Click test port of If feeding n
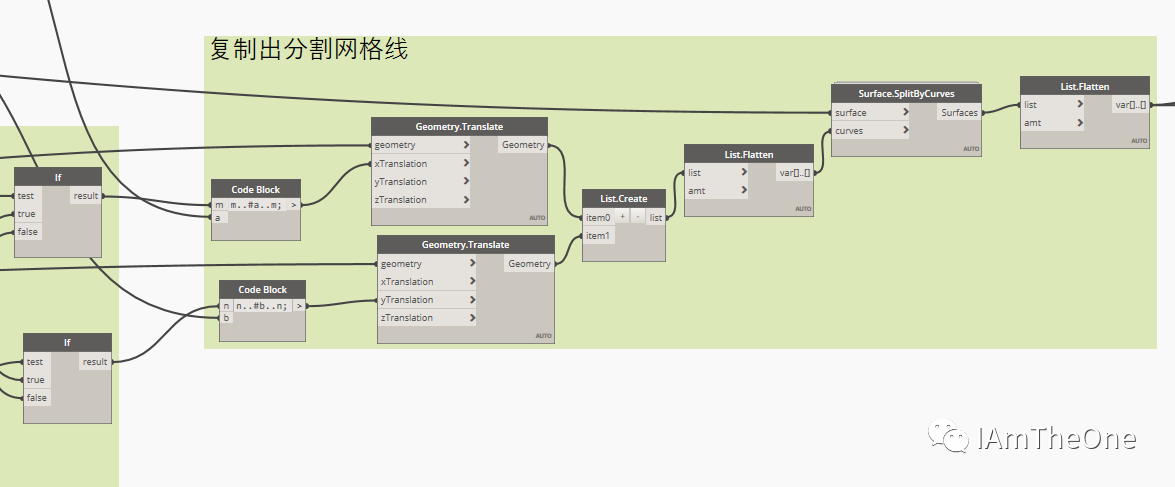 [37, 362]
